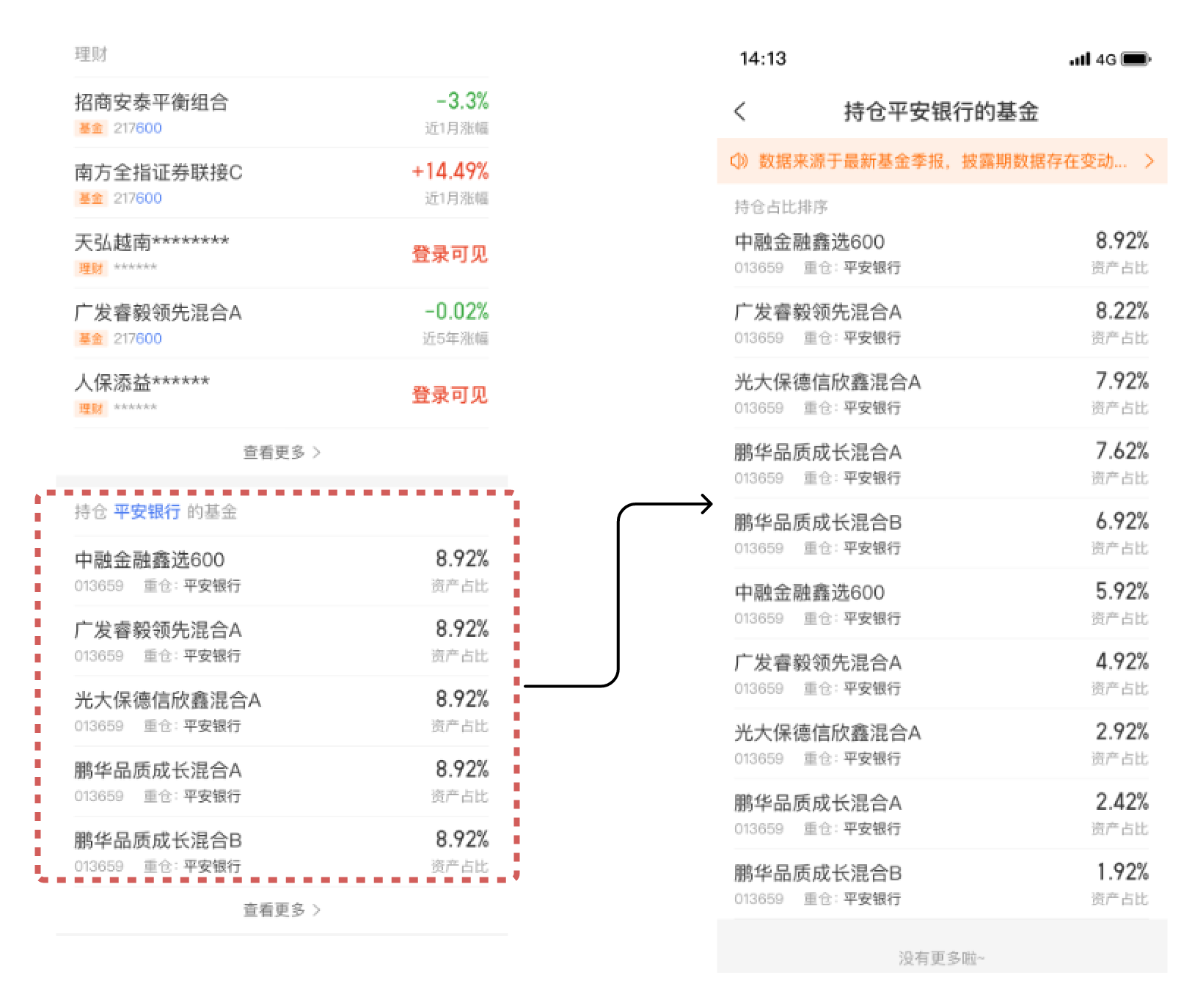Viewport: 1203px width, 1008px height.
Task: Tap 查看更多 under the 理财 list
Action: click(x=282, y=452)
